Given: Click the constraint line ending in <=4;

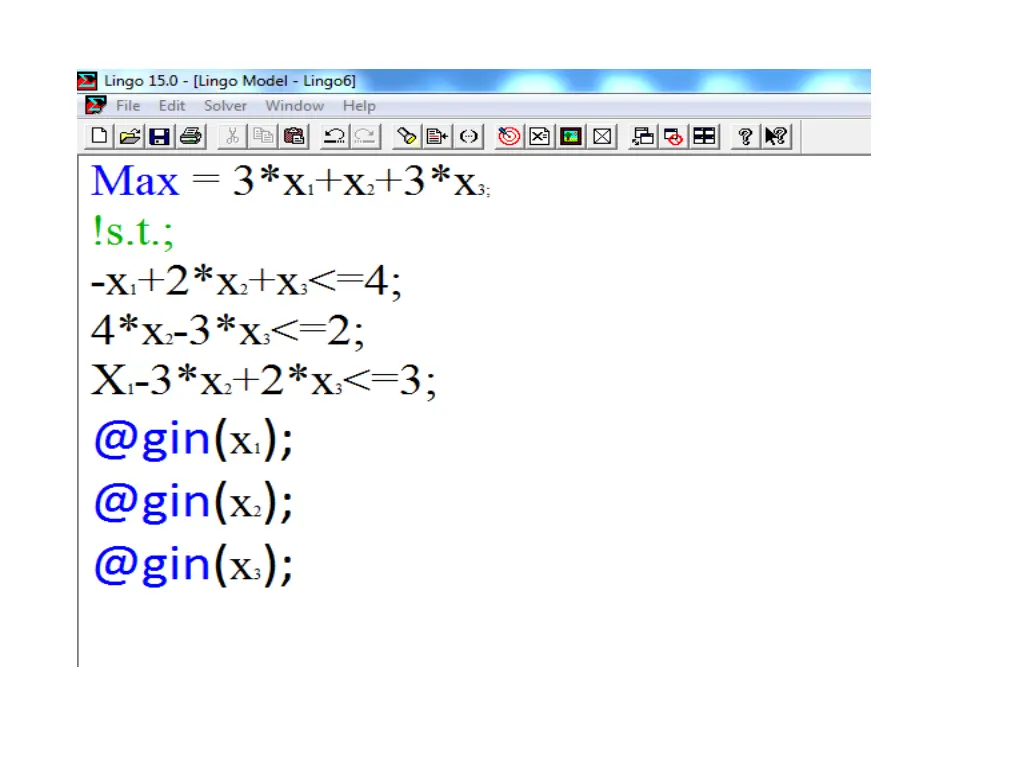Looking at the screenshot, I should pos(246,281).
